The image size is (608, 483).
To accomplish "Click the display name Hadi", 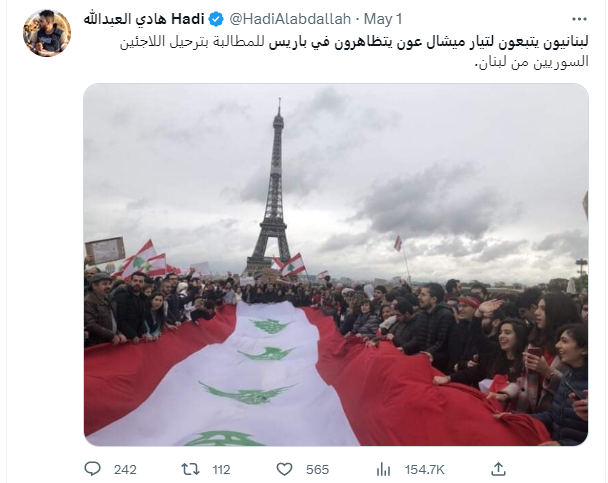I will coord(188,19).
